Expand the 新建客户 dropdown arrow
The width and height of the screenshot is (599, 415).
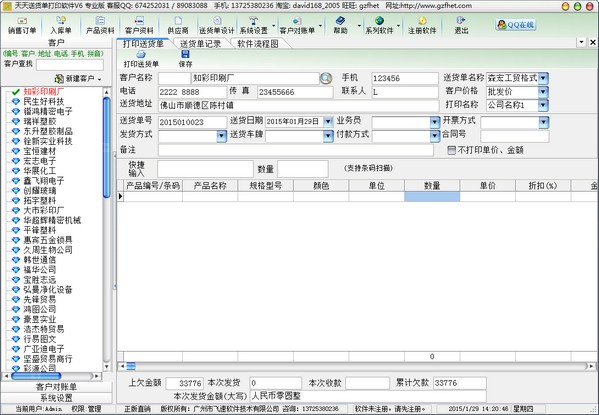[100, 79]
